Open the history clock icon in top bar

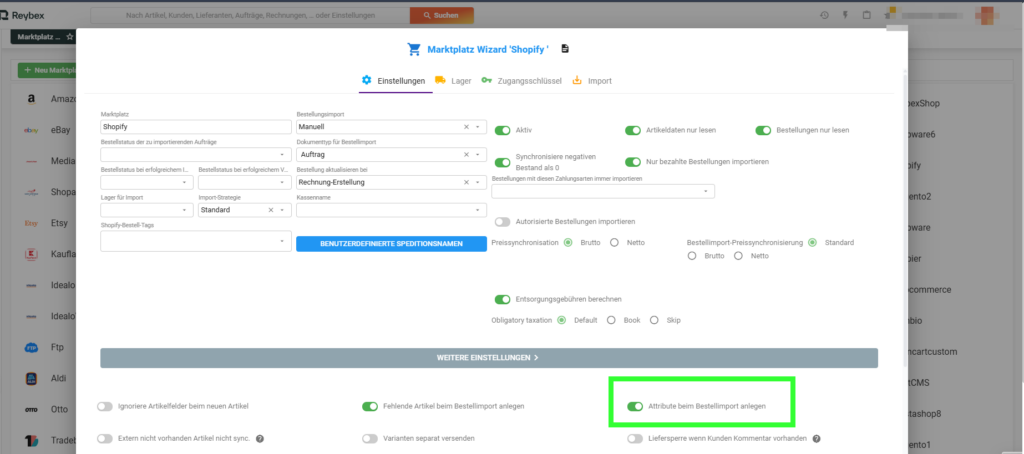(824, 14)
